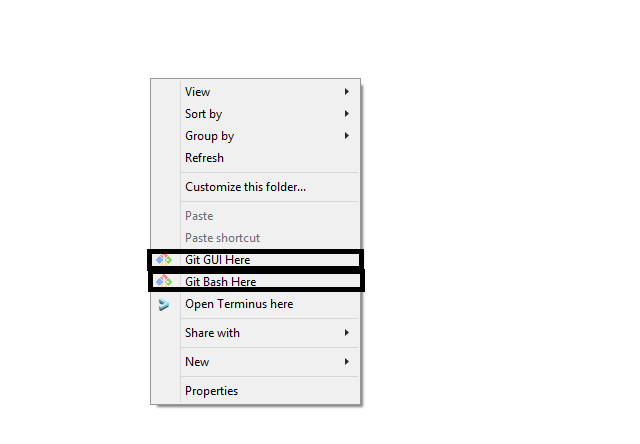The height and width of the screenshot is (444, 640).
Task: Select Open Terminus here text
Action: pos(239,304)
